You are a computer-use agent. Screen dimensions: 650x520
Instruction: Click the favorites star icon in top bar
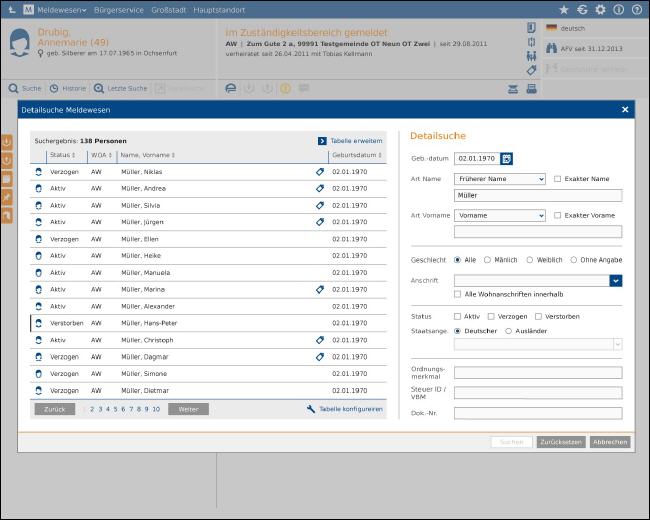point(564,9)
